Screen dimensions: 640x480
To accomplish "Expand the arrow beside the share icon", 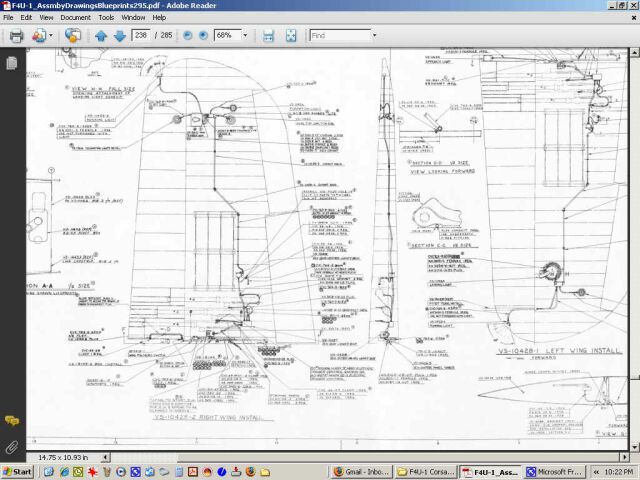I will coord(51,36).
